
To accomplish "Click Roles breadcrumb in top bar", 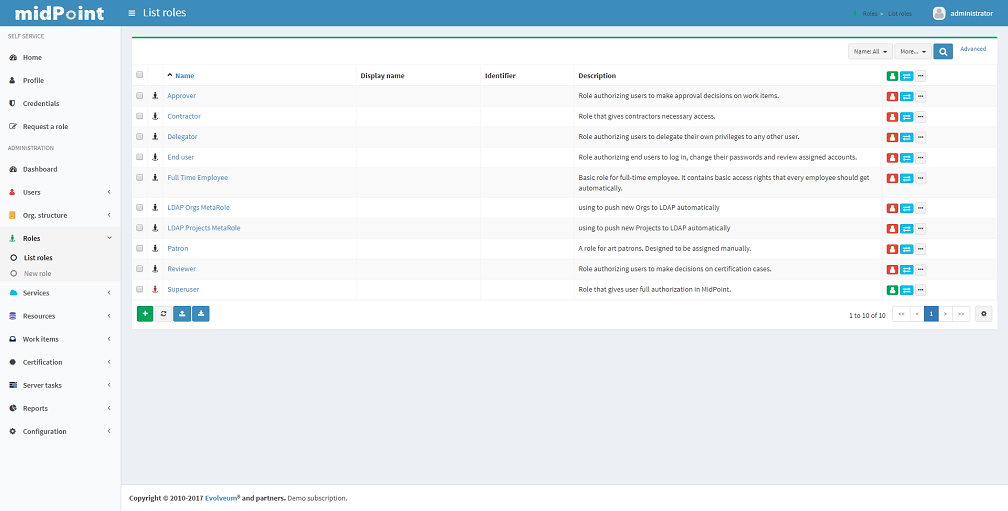I will pyautogui.click(x=869, y=13).
